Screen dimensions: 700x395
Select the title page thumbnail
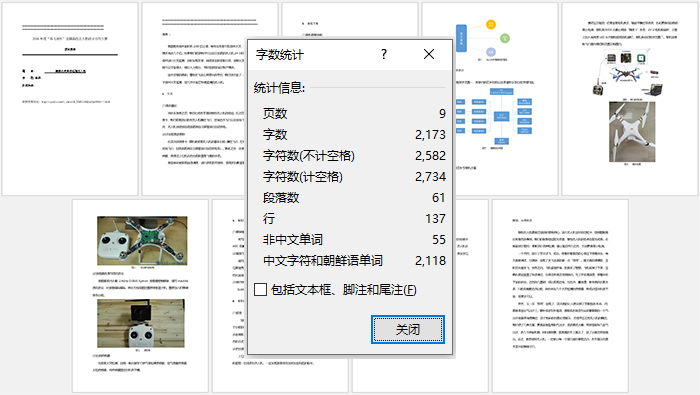coord(70,99)
